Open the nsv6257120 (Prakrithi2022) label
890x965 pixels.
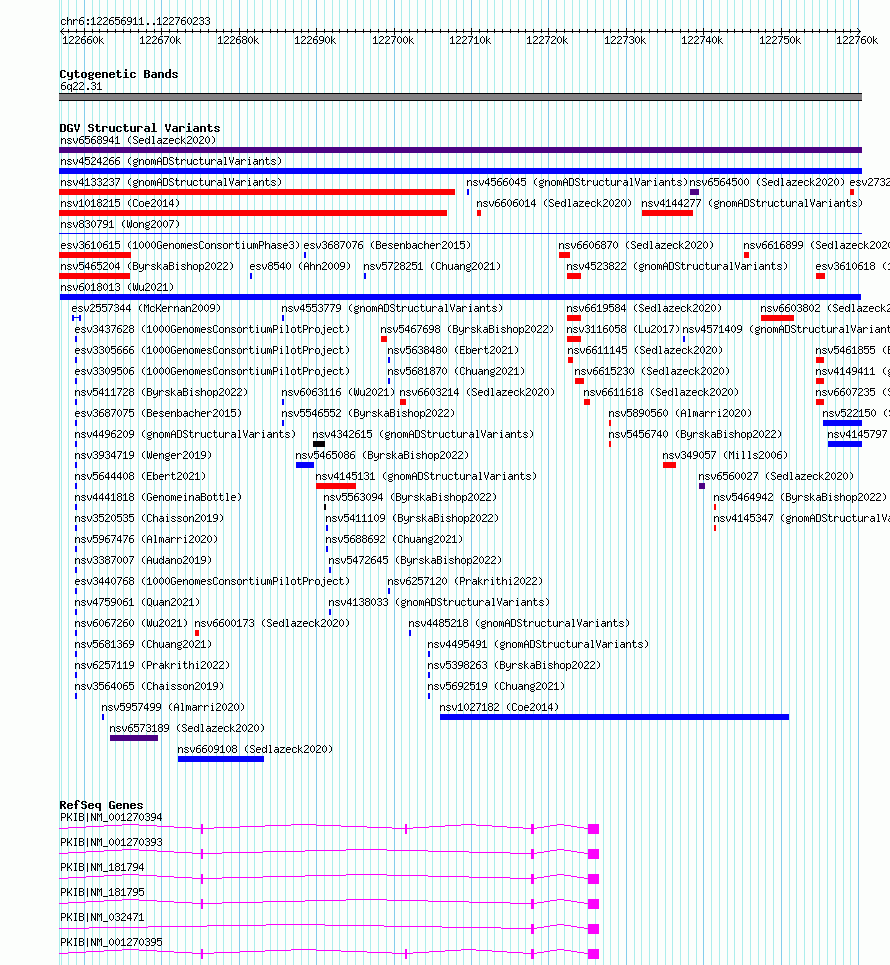465,581
